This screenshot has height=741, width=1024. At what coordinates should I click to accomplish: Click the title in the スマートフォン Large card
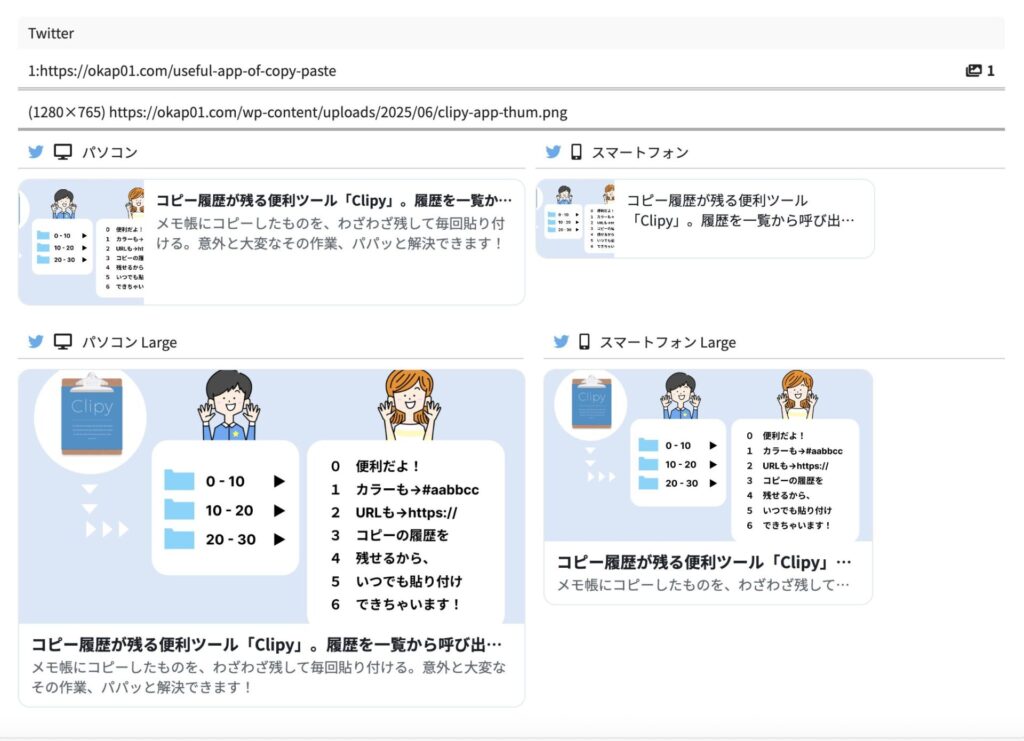[704, 562]
